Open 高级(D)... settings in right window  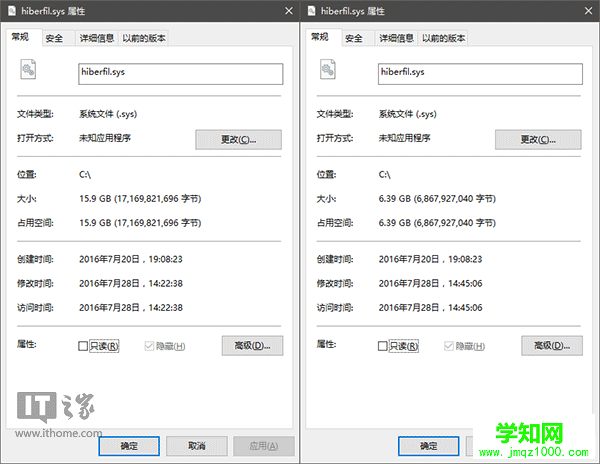coord(552,346)
